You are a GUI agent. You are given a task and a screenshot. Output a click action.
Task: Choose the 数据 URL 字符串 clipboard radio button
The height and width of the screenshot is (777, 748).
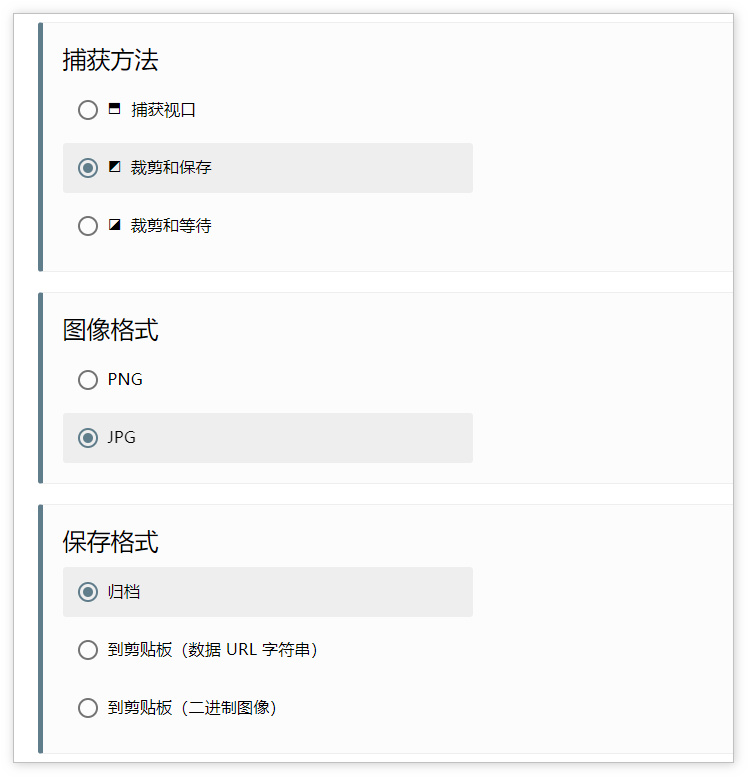tap(88, 650)
